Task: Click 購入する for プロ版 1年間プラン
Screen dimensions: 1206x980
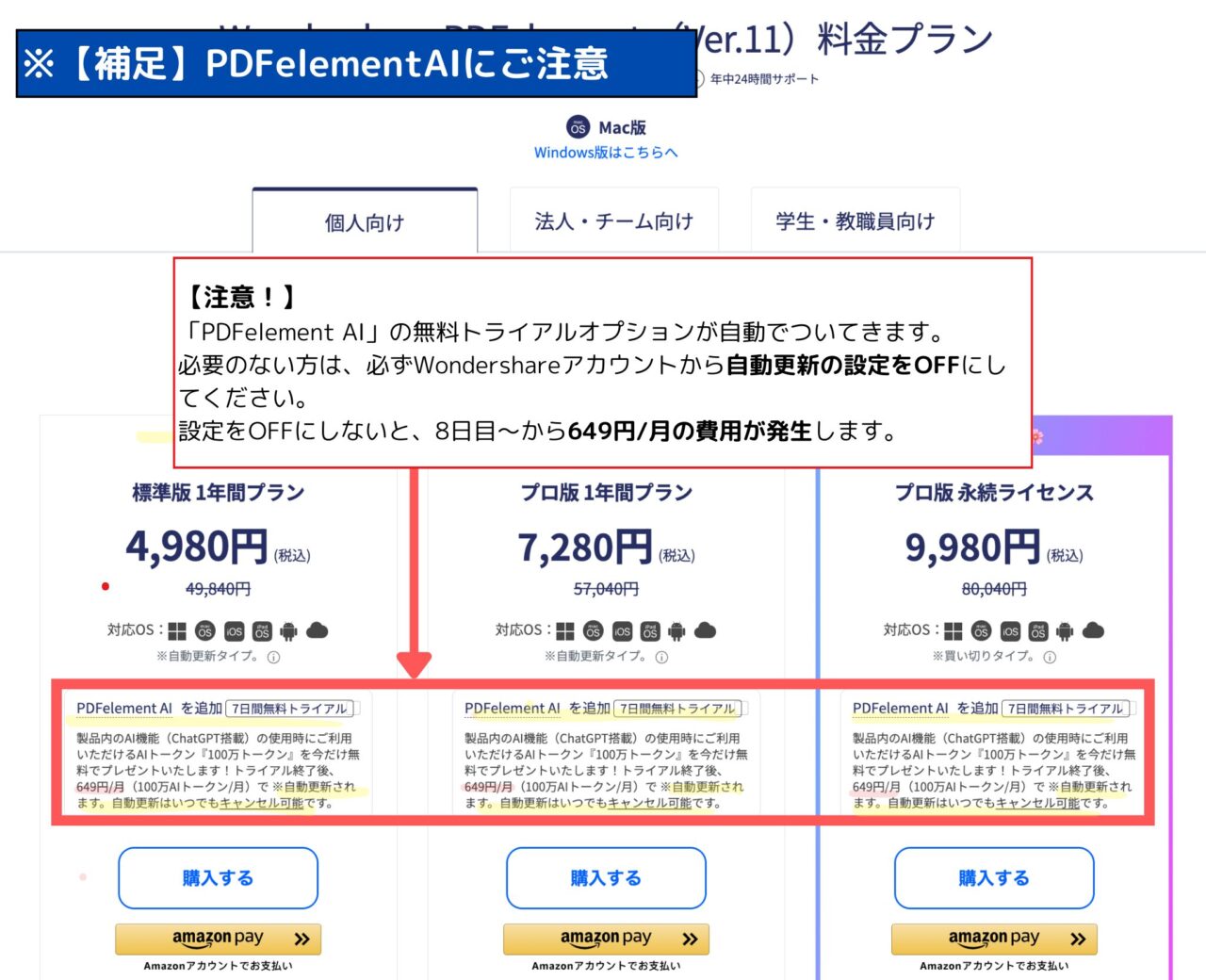Action: click(606, 878)
